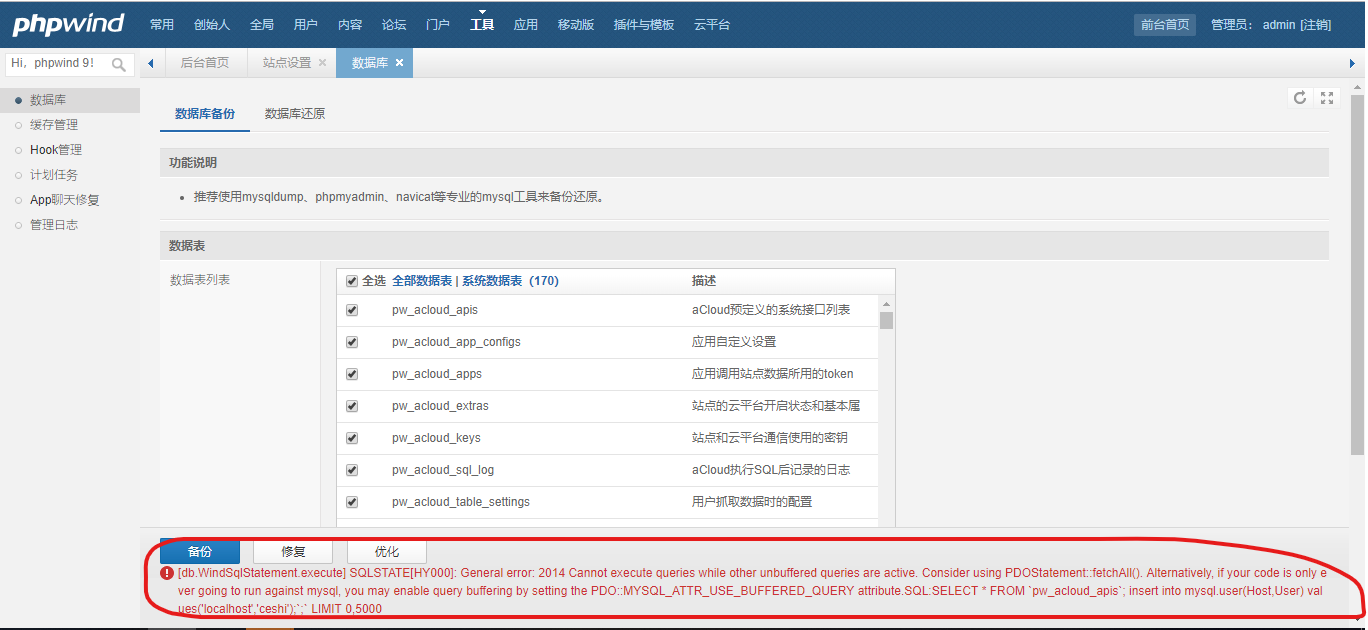Click the 优化 optimize button

pyautogui.click(x=386, y=551)
